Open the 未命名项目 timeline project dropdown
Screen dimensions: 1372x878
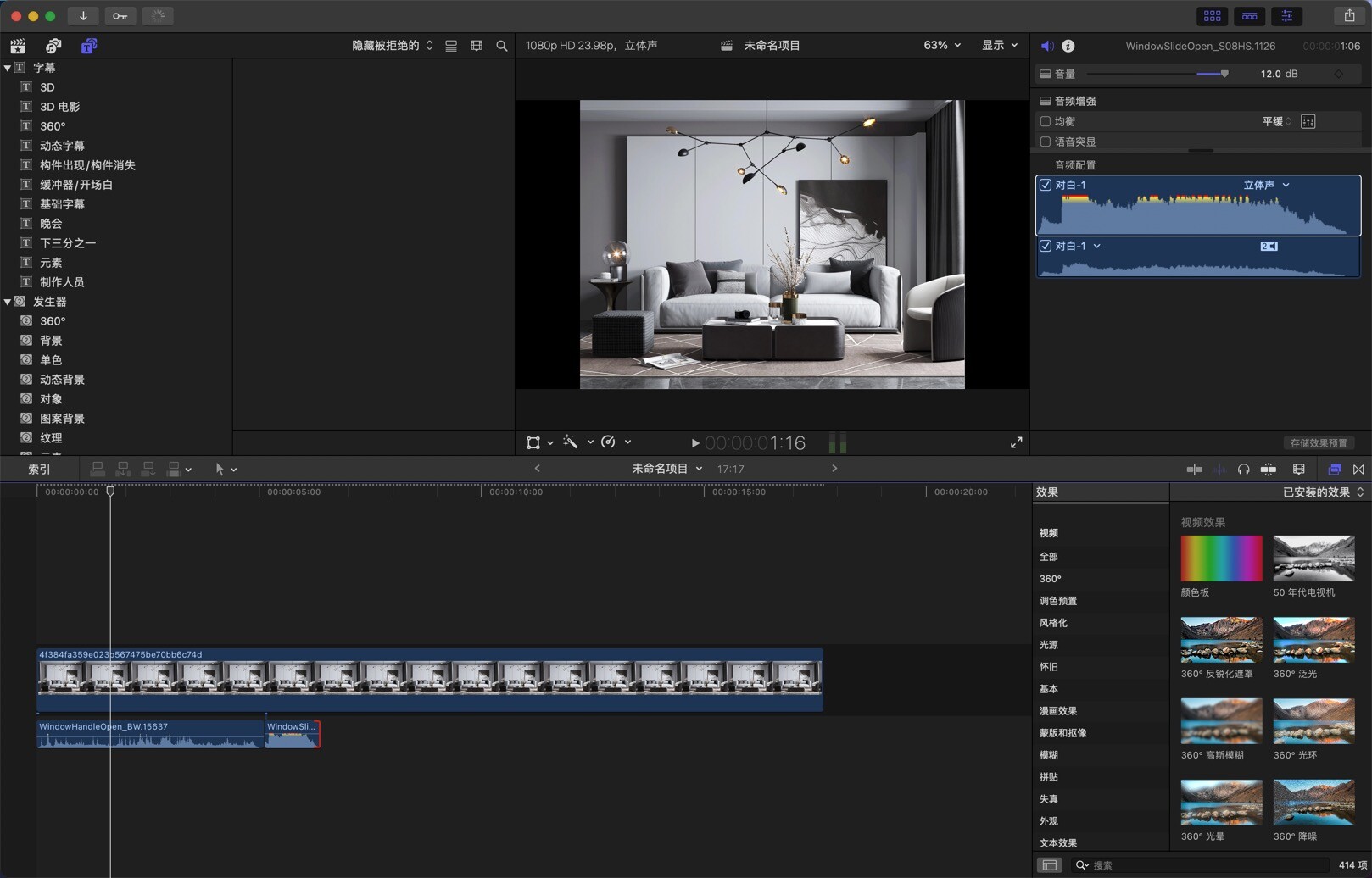click(x=666, y=469)
